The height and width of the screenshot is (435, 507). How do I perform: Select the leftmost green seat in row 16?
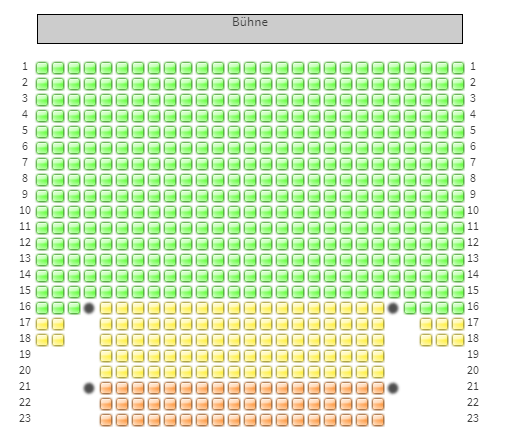pos(42,308)
